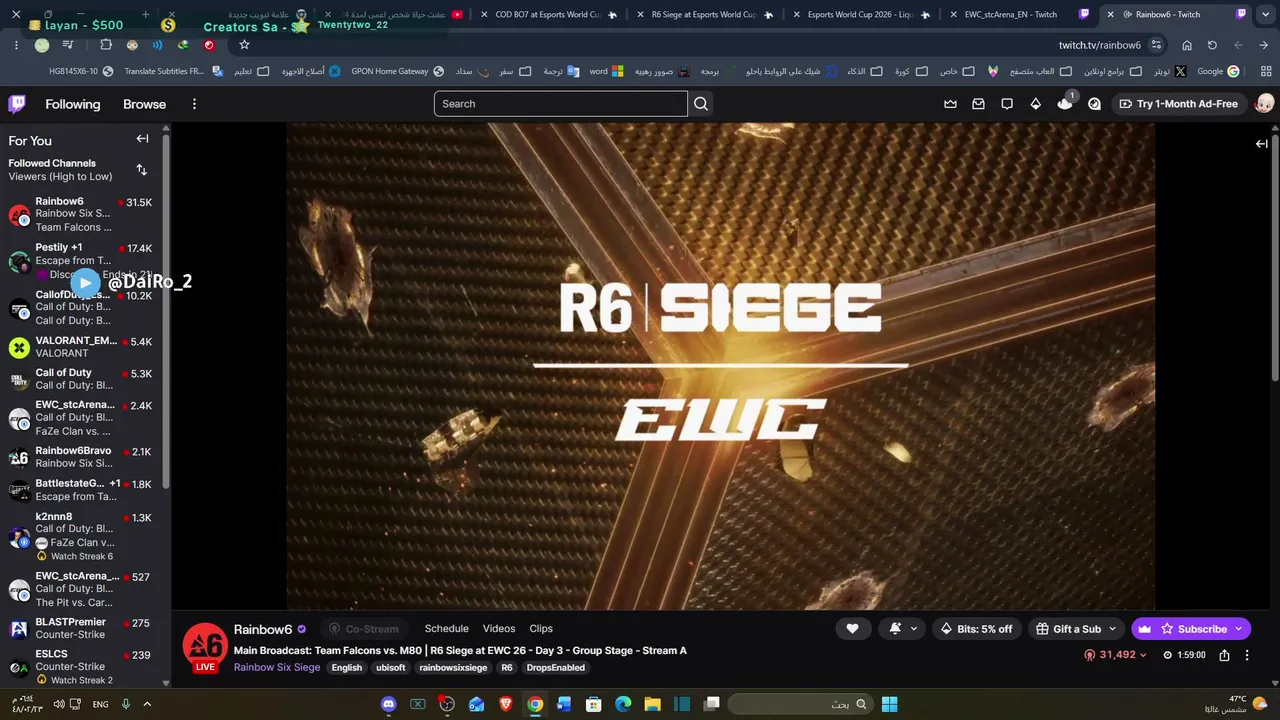1280x720 pixels.
Task: Open the Browse page
Action: 144,104
